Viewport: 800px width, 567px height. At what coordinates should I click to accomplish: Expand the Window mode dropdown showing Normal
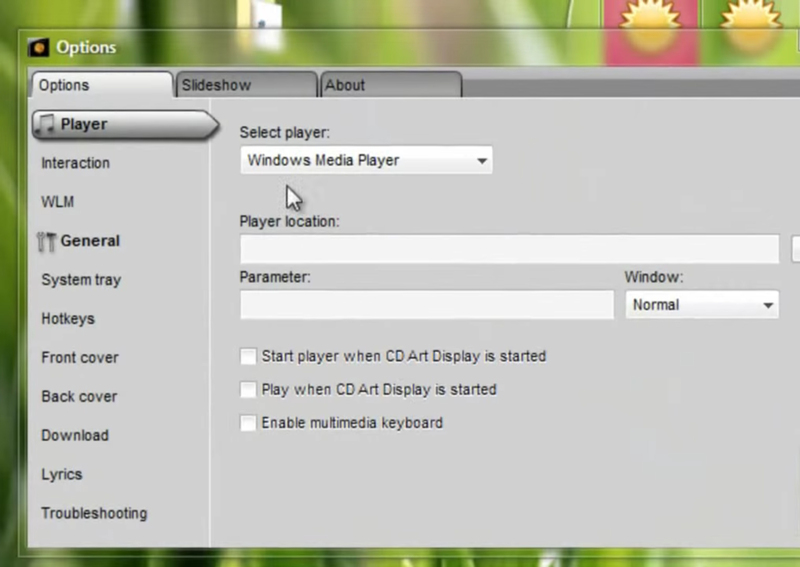(702, 305)
